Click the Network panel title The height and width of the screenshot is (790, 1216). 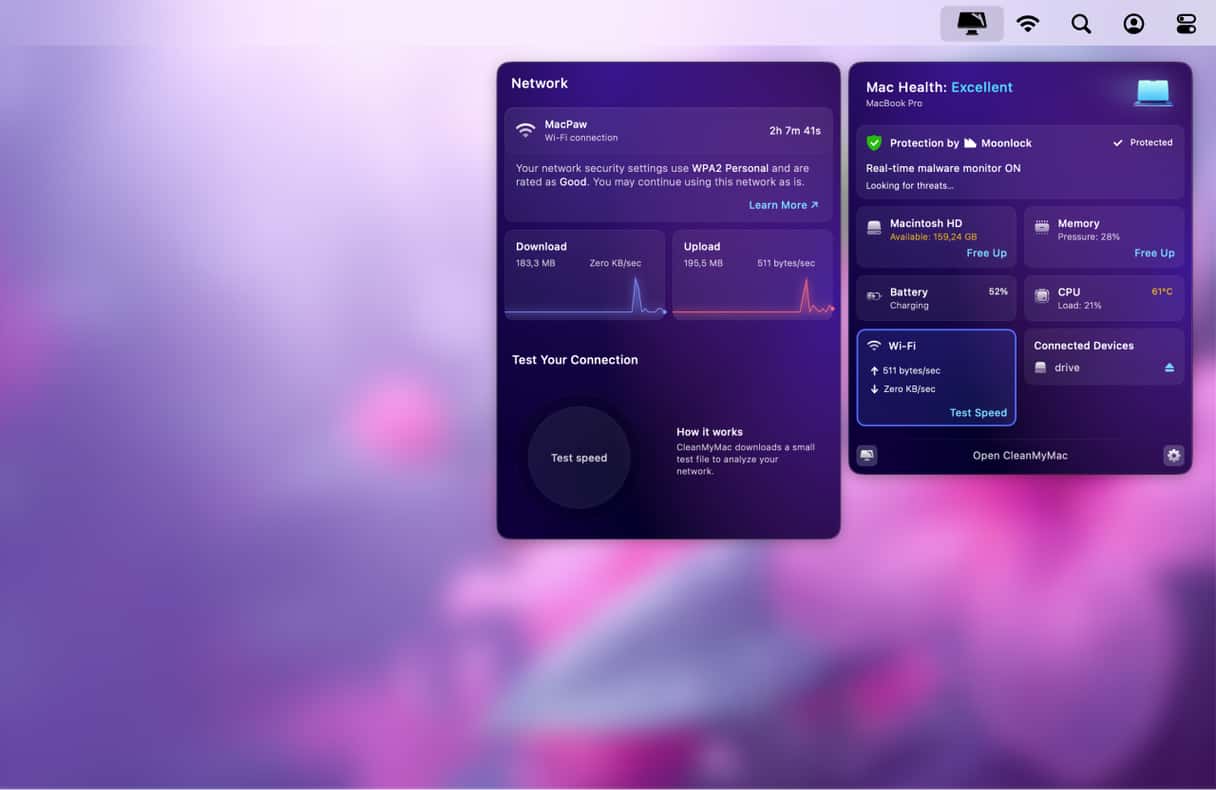pyautogui.click(x=540, y=83)
